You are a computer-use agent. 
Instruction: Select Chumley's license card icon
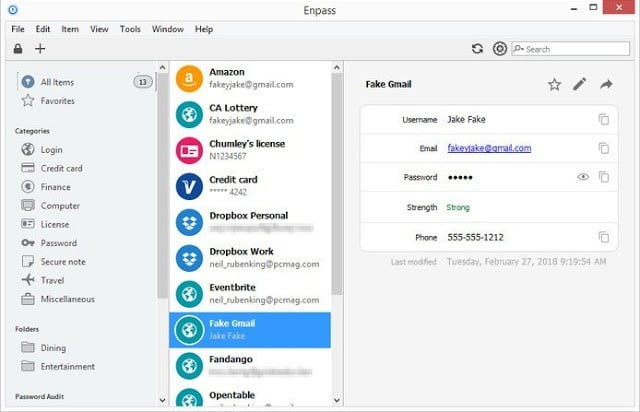(x=189, y=150)
